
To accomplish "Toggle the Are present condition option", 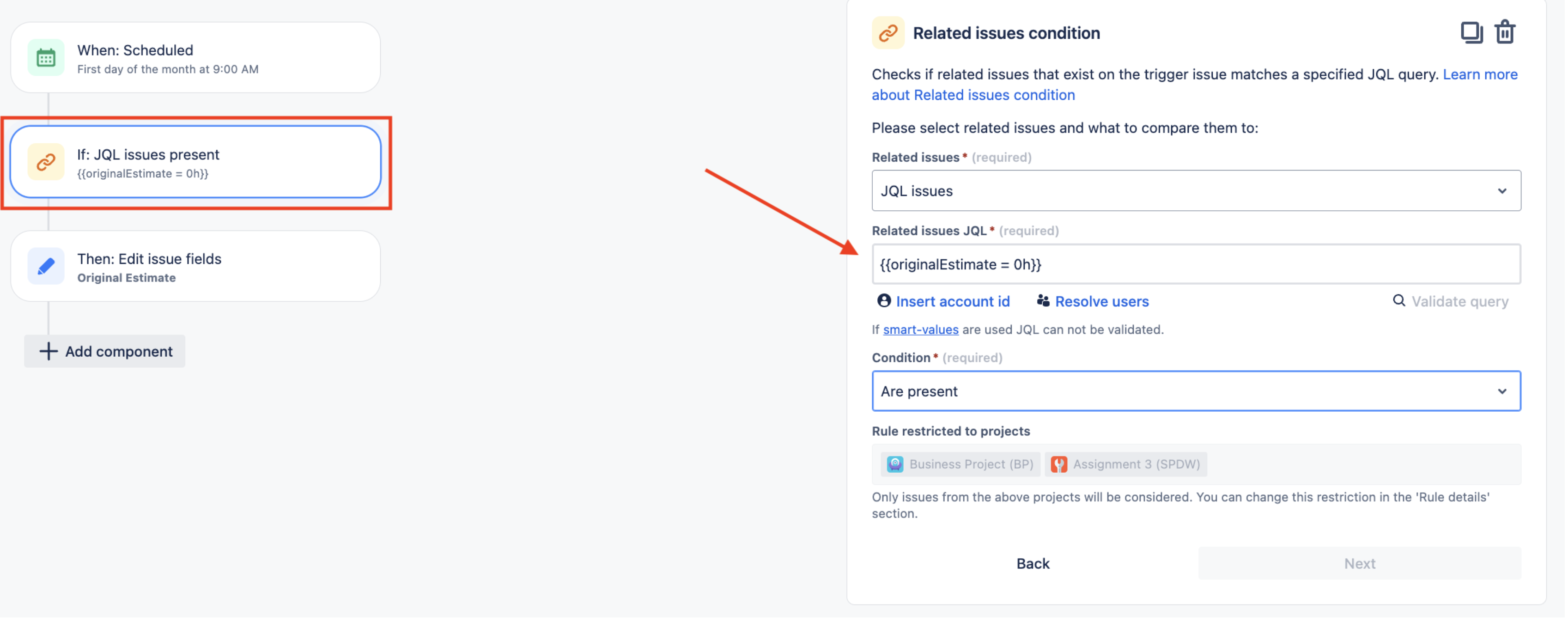I will click(1197, 391).
